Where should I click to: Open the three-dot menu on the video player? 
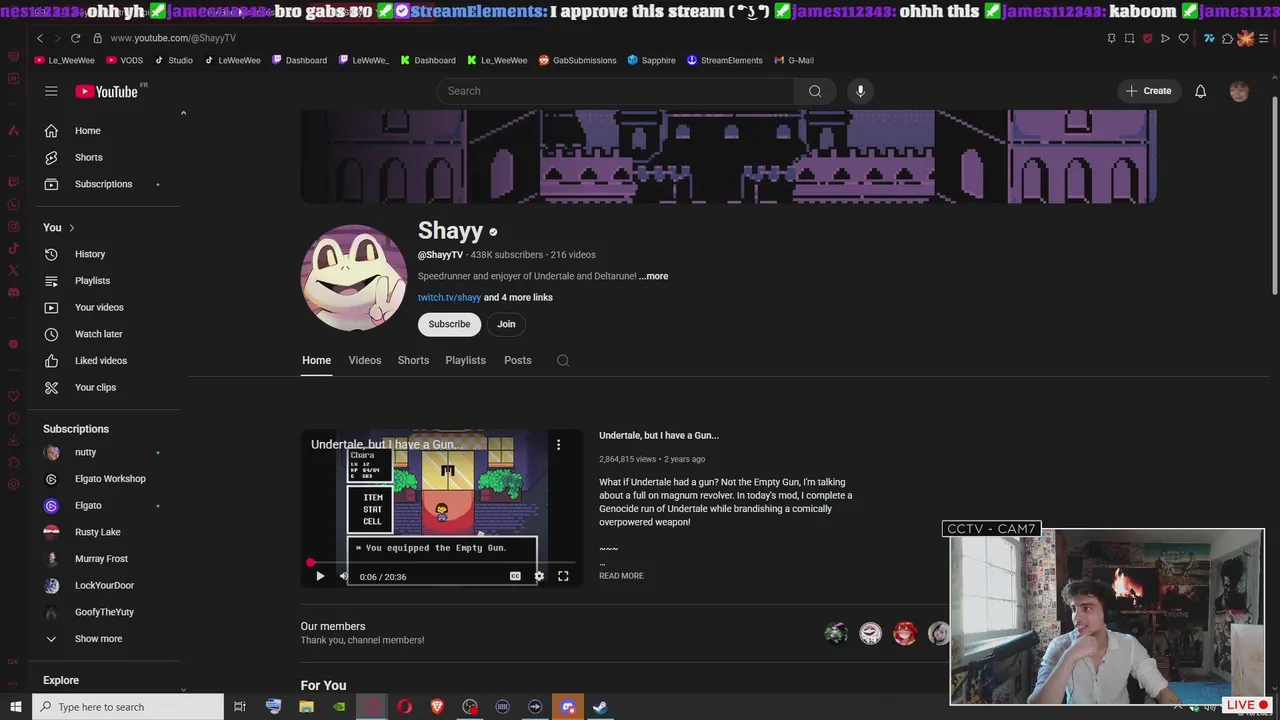[558, 444]
